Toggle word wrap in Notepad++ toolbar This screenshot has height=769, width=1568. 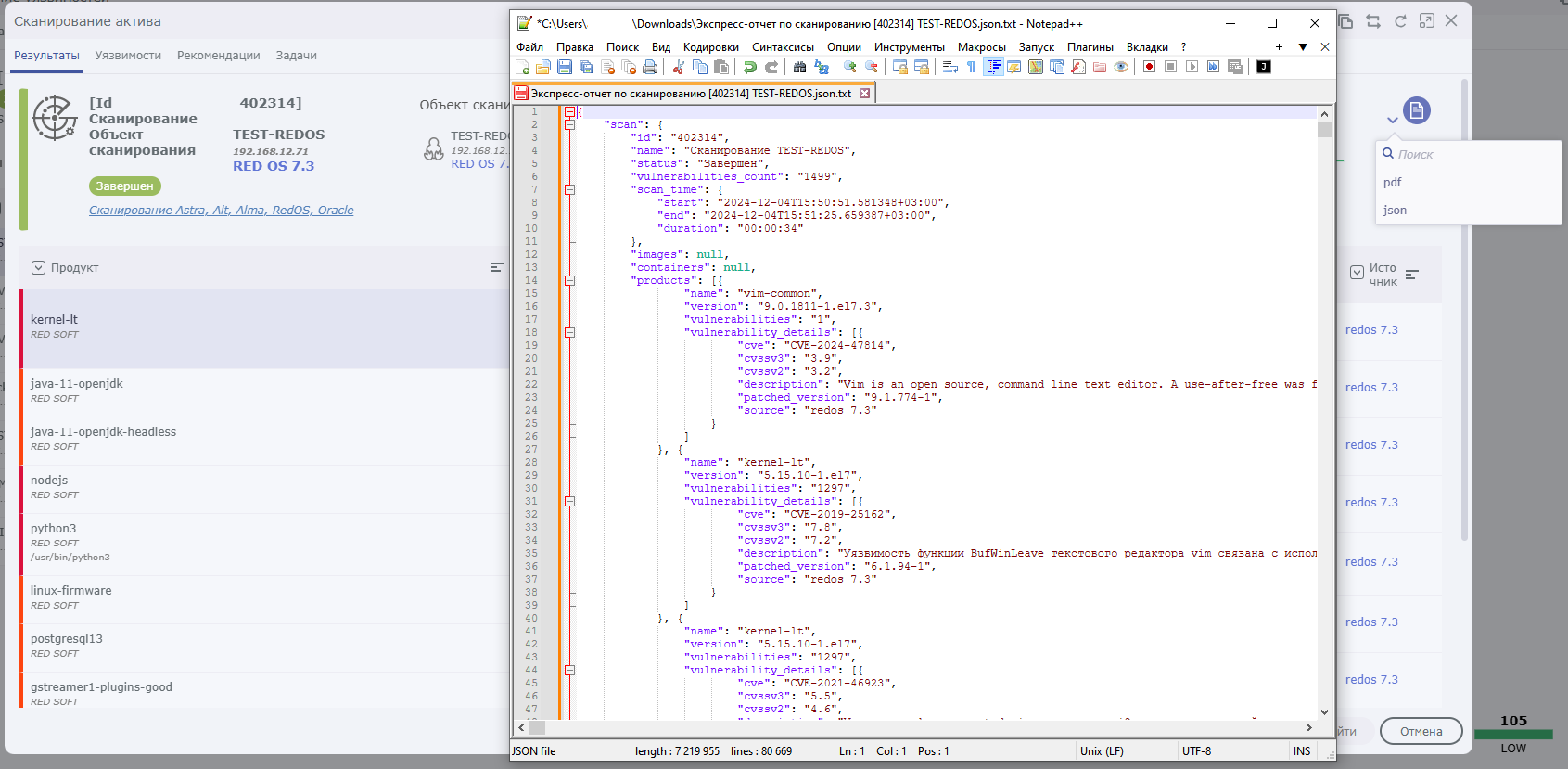tap(950, 67)
